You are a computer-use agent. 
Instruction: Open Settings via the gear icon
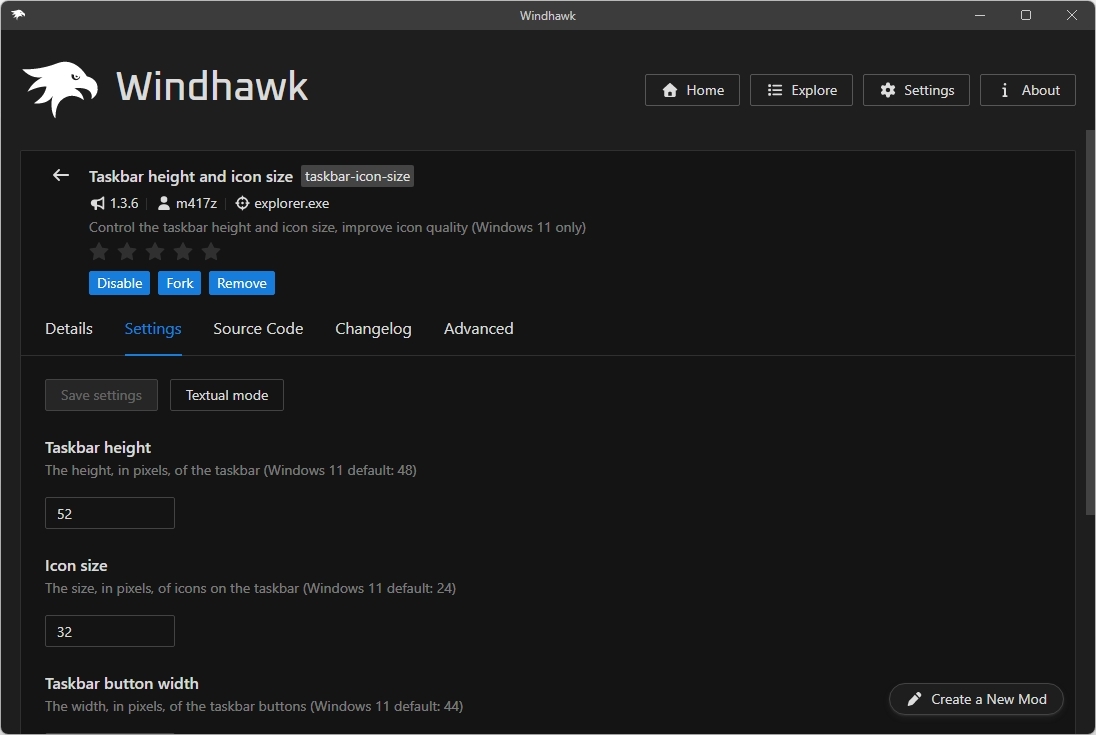[x=888, y=89]
